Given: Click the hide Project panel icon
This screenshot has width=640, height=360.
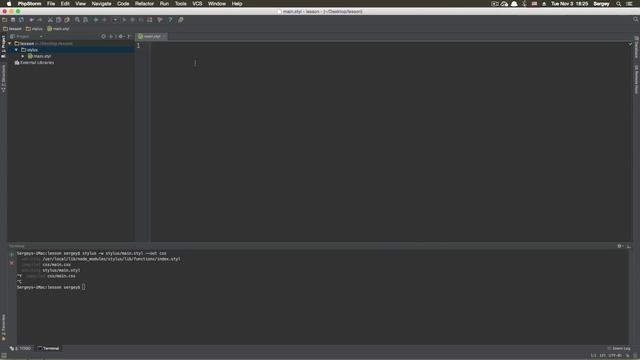Looking at the screenshot, I should pos(129,36).
